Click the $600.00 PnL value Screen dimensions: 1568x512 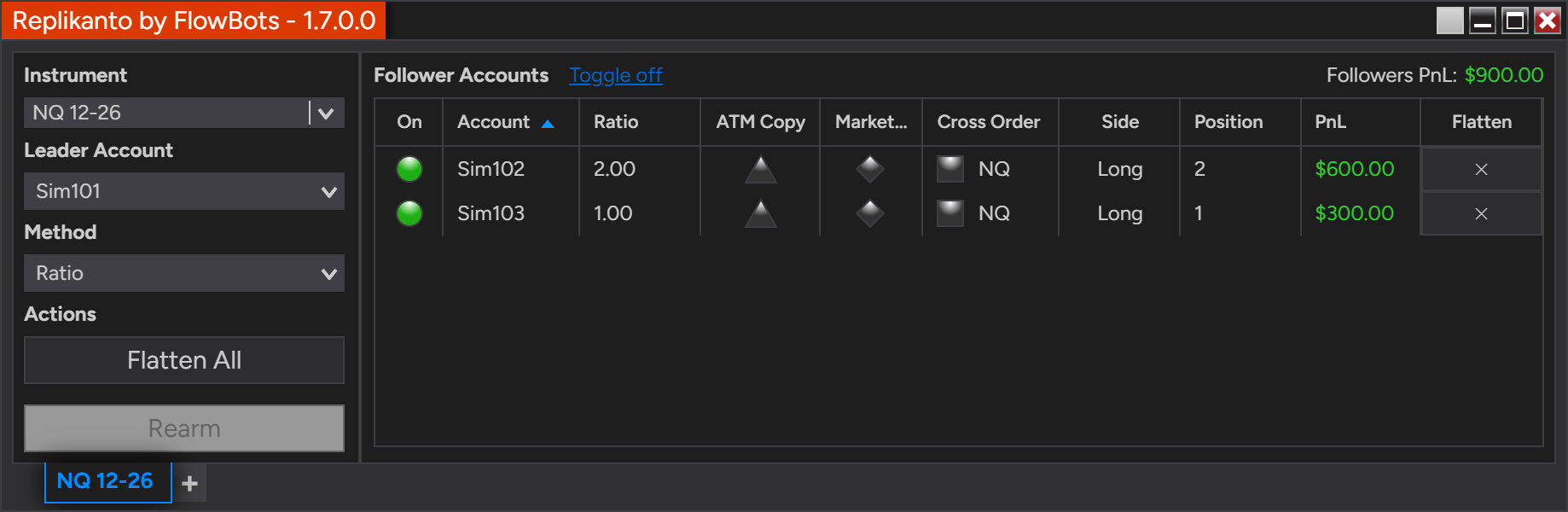1355,169
